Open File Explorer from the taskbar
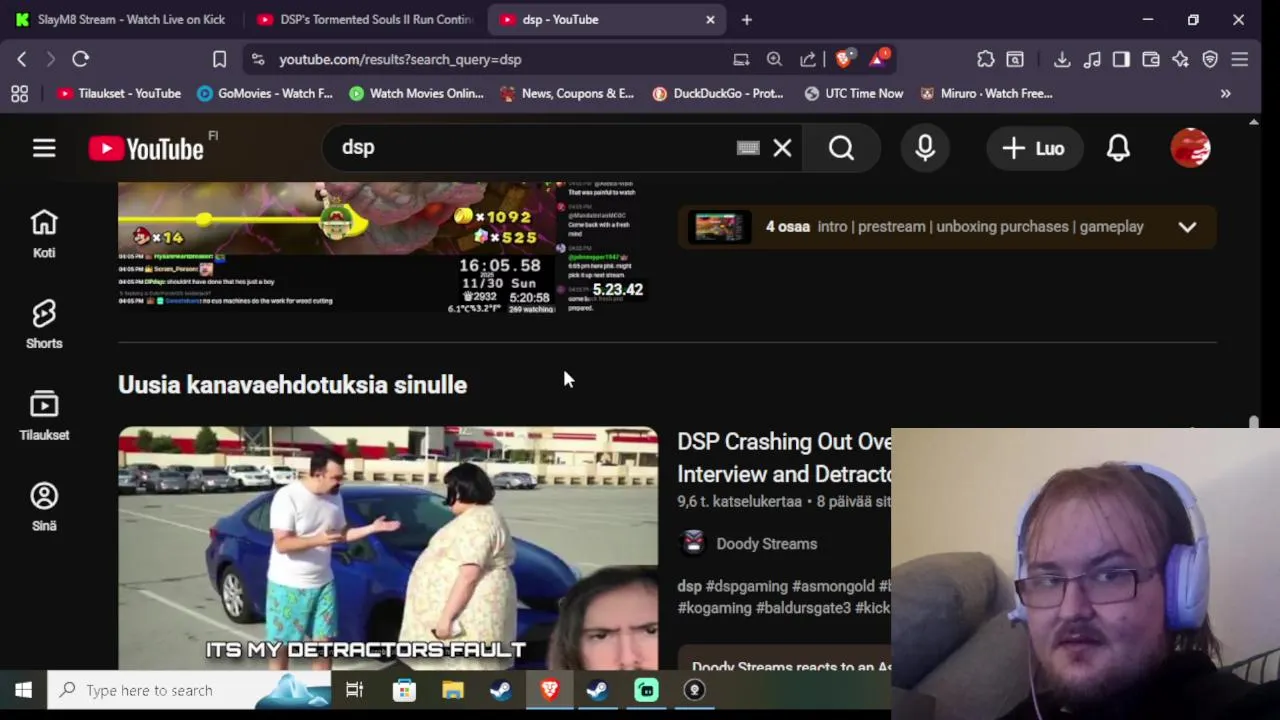Viewport: 1280px width, 720px height. click(453, 690)
